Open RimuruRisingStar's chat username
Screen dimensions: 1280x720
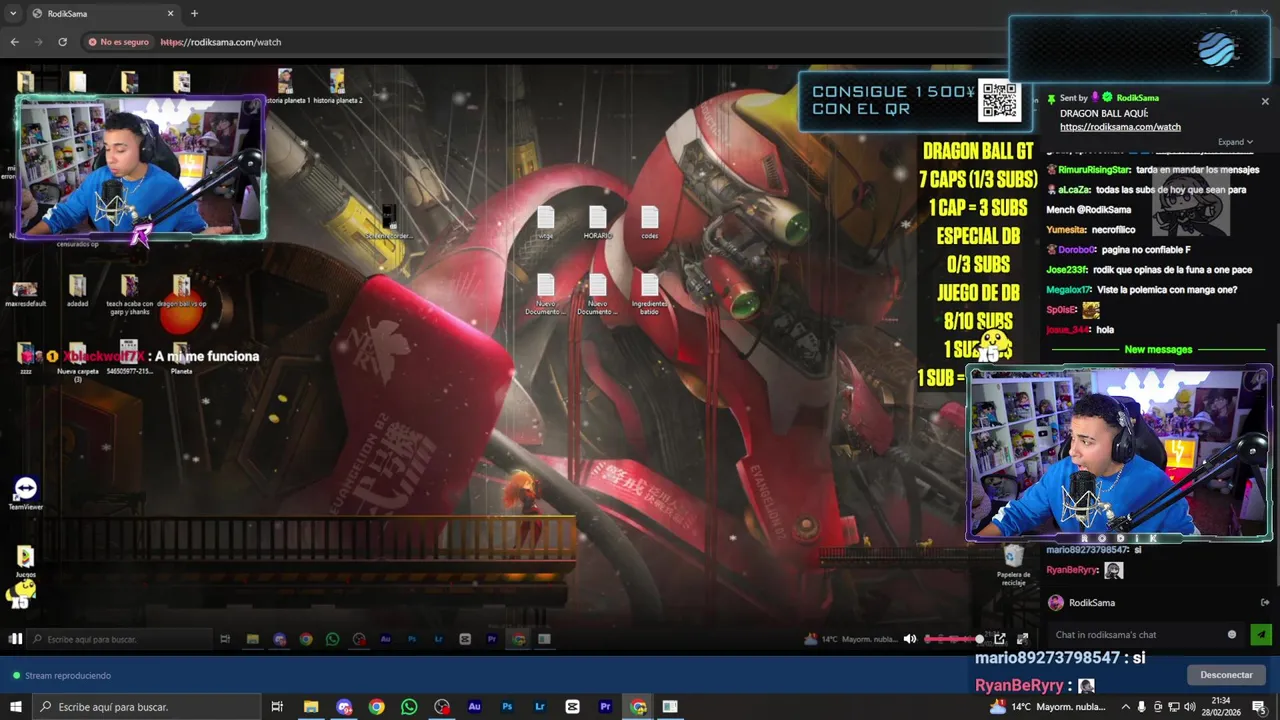1095,170
